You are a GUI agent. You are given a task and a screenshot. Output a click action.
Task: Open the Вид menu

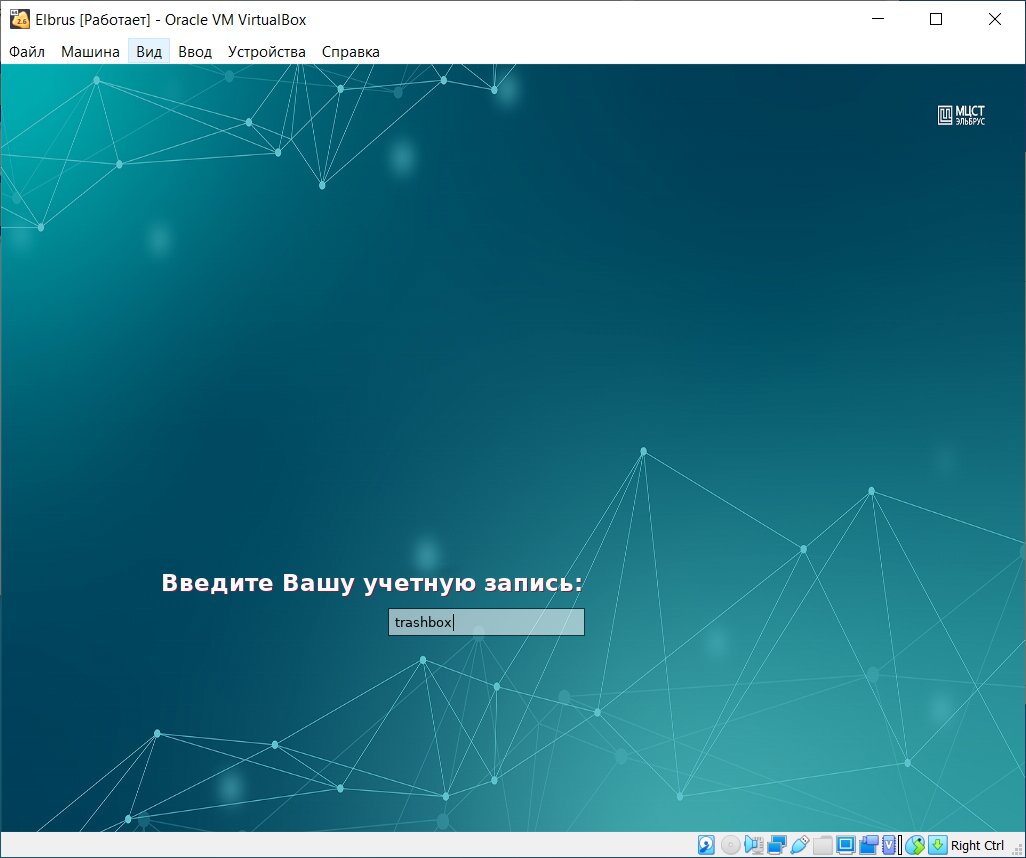[149, 52]
